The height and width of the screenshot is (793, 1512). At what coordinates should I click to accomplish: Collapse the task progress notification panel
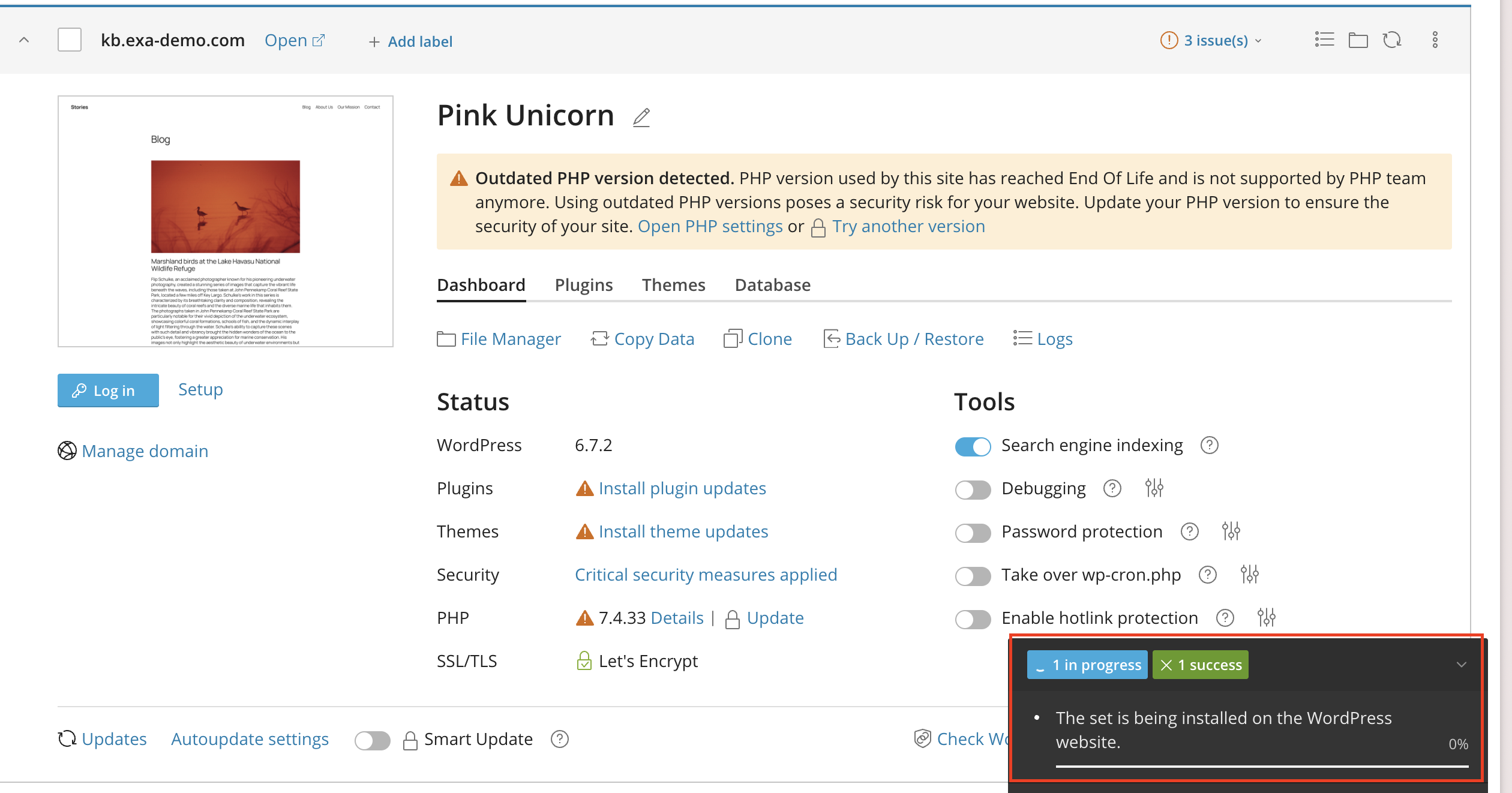click(x=1461, y=665)
